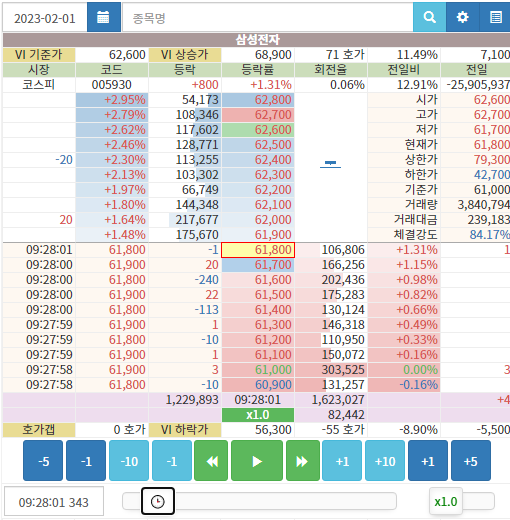
Task: Click the 217,677 ask volume cell
Action: pyautogui.click(x=185, y=220)
